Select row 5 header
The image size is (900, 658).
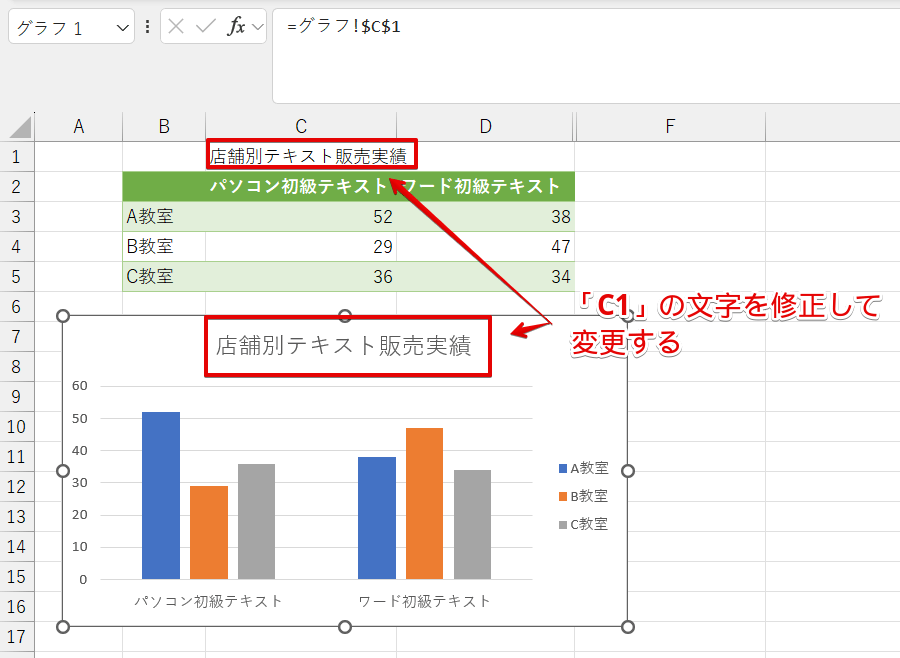point(17,277)
